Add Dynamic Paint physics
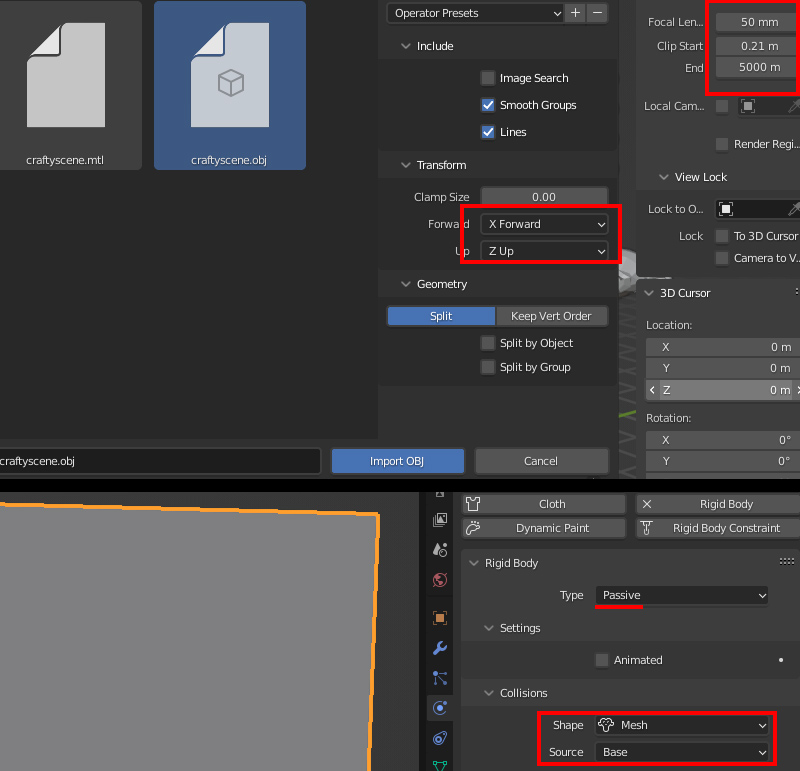 pos(544,528)
